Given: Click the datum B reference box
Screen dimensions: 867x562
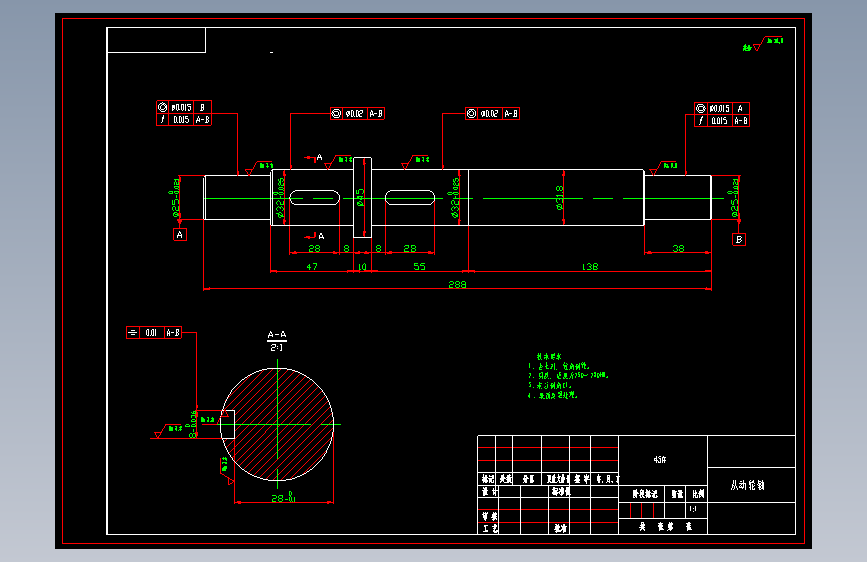Looking at the screenshot, I should click(x=739, y=240).
